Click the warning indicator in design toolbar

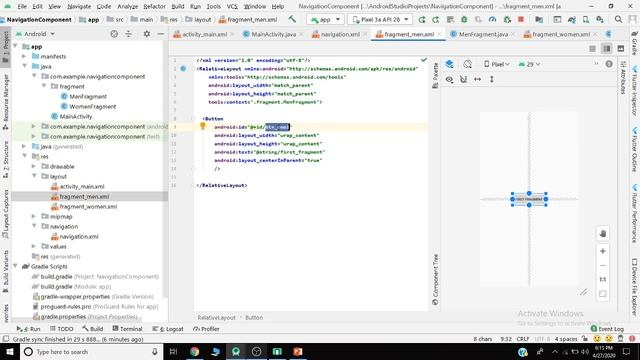pyautogui.click(x=609, y=64)
